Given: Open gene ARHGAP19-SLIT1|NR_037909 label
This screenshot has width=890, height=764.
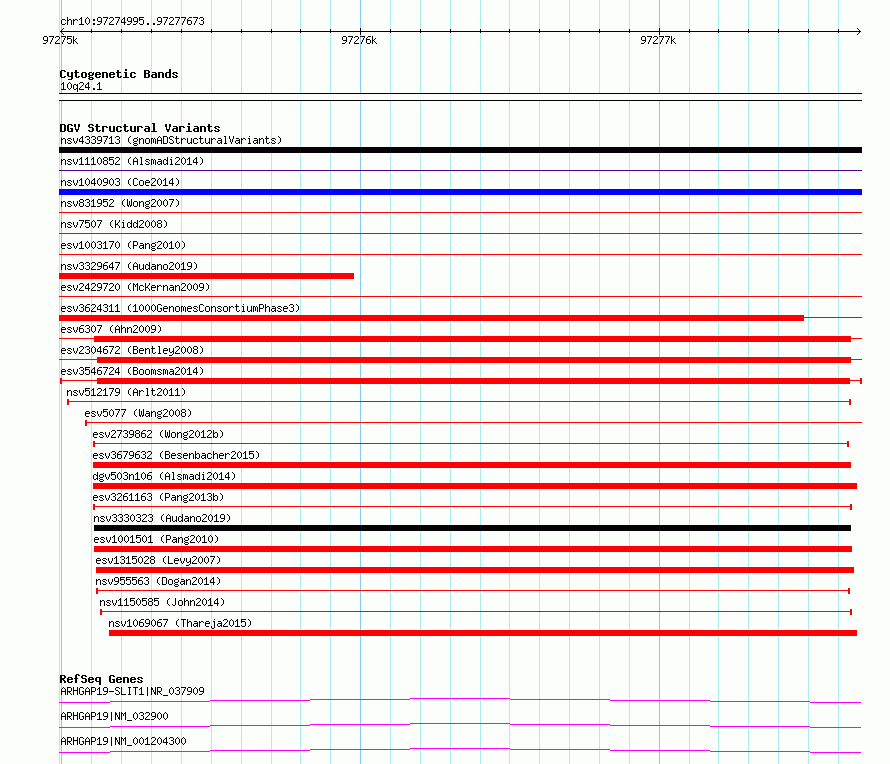Looking at the screenshot, I should coord(132,691).
